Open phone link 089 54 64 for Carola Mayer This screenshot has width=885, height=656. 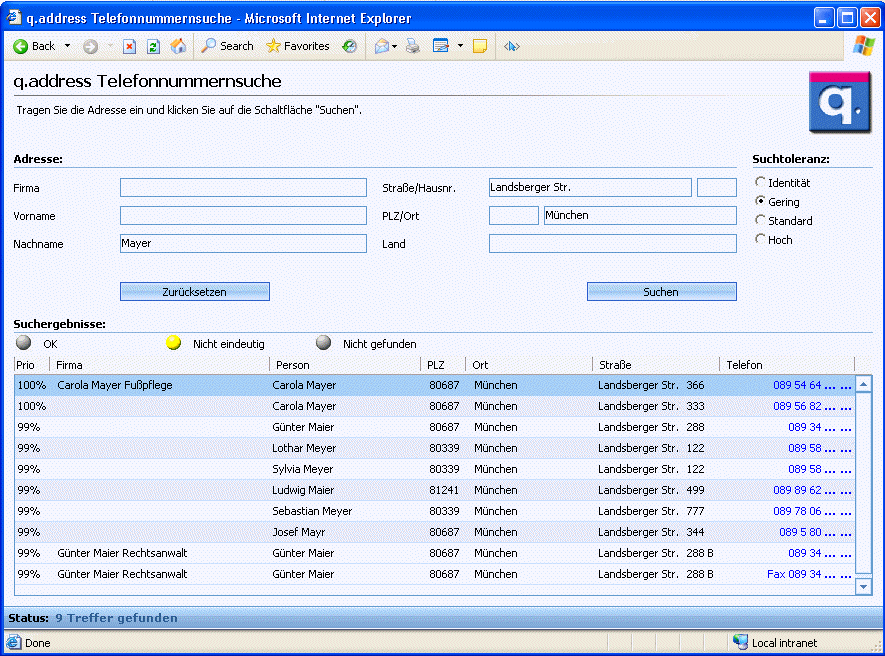pos(812,385)
